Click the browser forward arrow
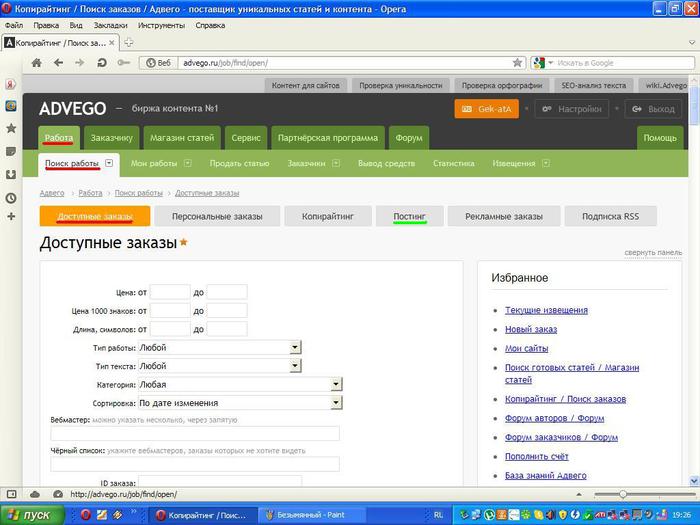700x525 pixels. [x=79, y=63]
